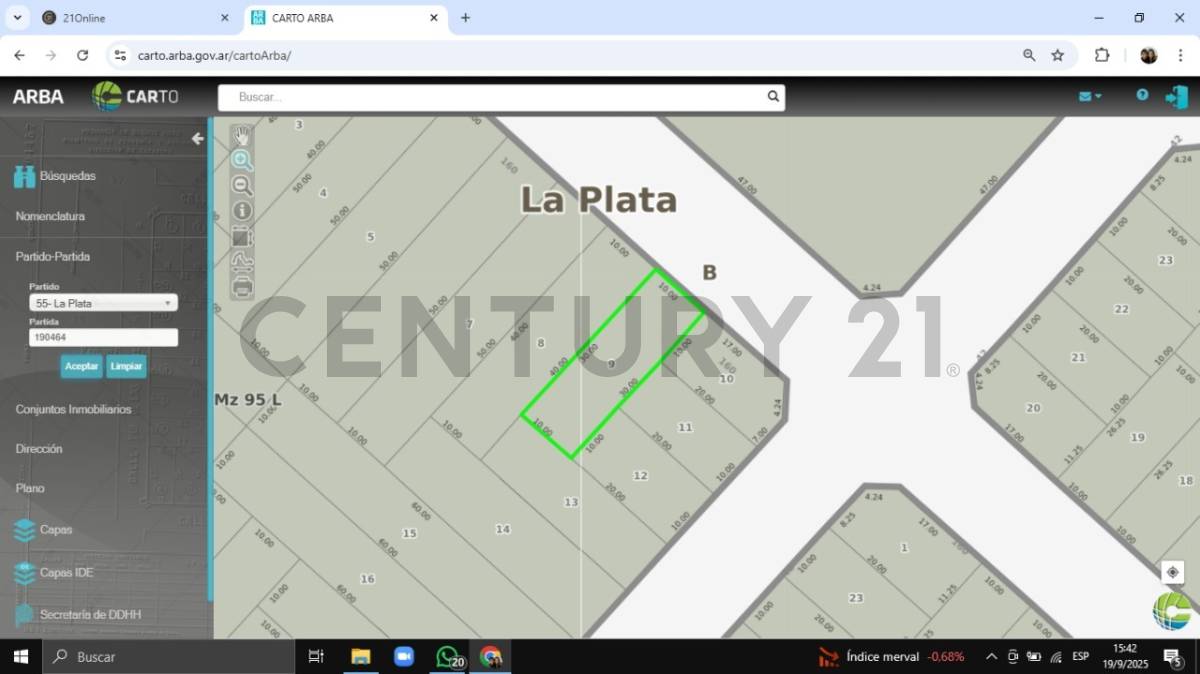Select the pan hand tool
This screenshot has width=1200, height=674.
242,135
